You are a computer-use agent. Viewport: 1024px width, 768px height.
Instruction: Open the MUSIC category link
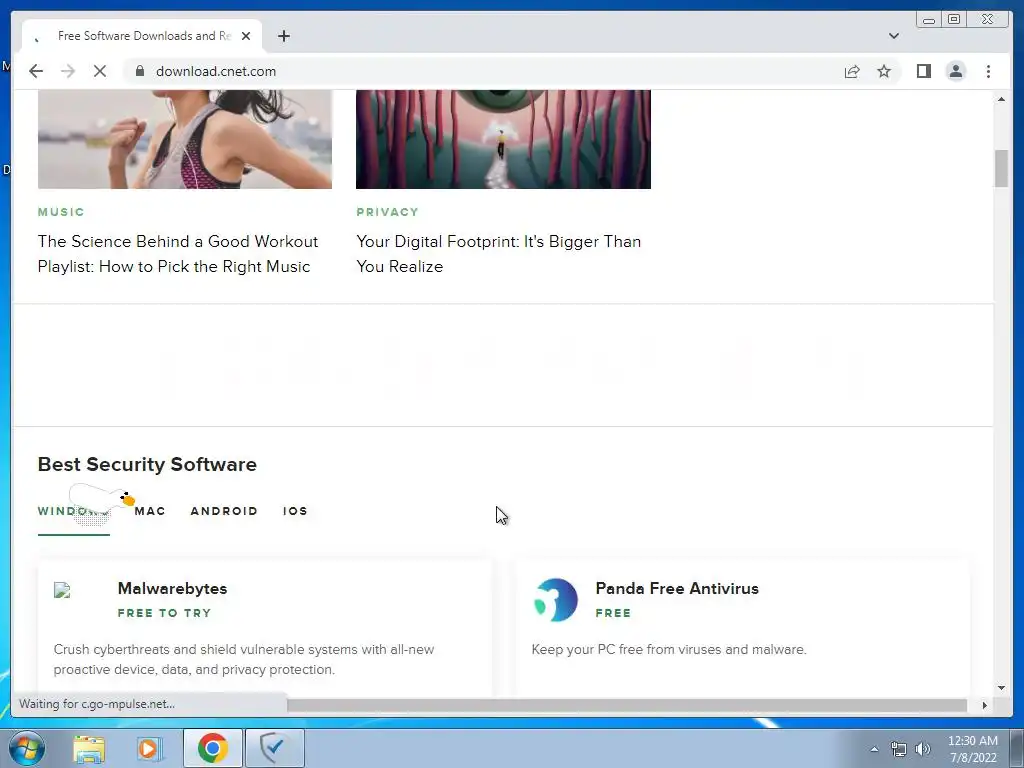pyautogui.click(x=61, y=212)
